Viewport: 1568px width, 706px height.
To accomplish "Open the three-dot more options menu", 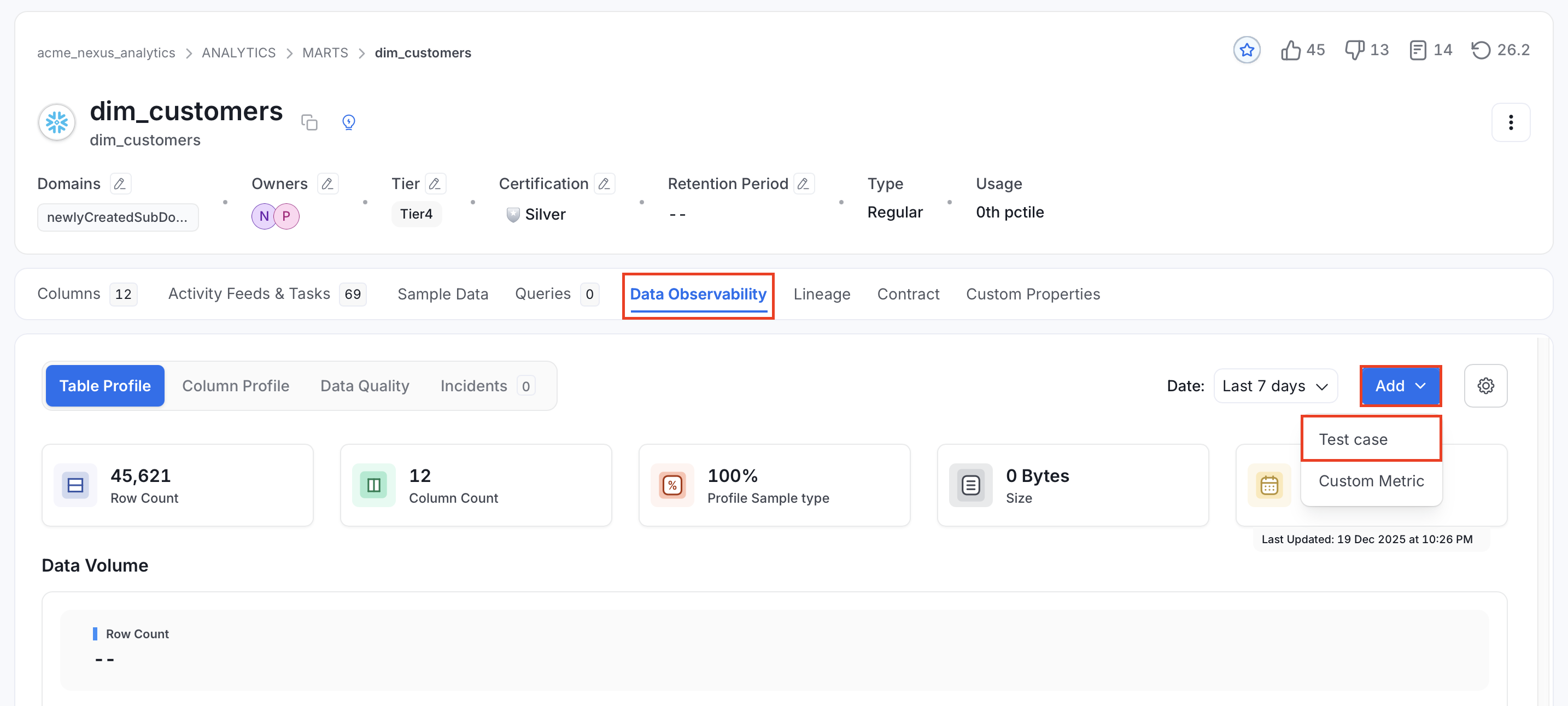I will 1510,122.
